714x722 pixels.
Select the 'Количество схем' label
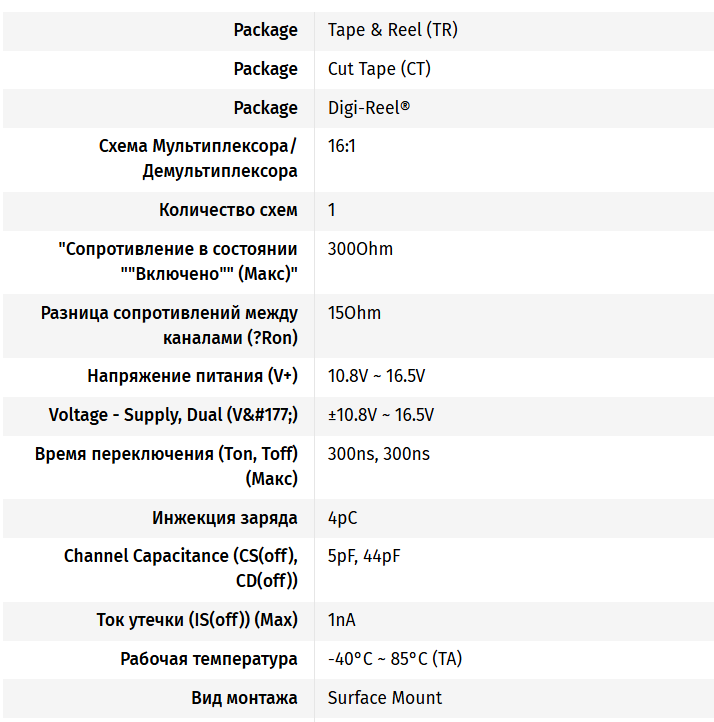(228, 210)
